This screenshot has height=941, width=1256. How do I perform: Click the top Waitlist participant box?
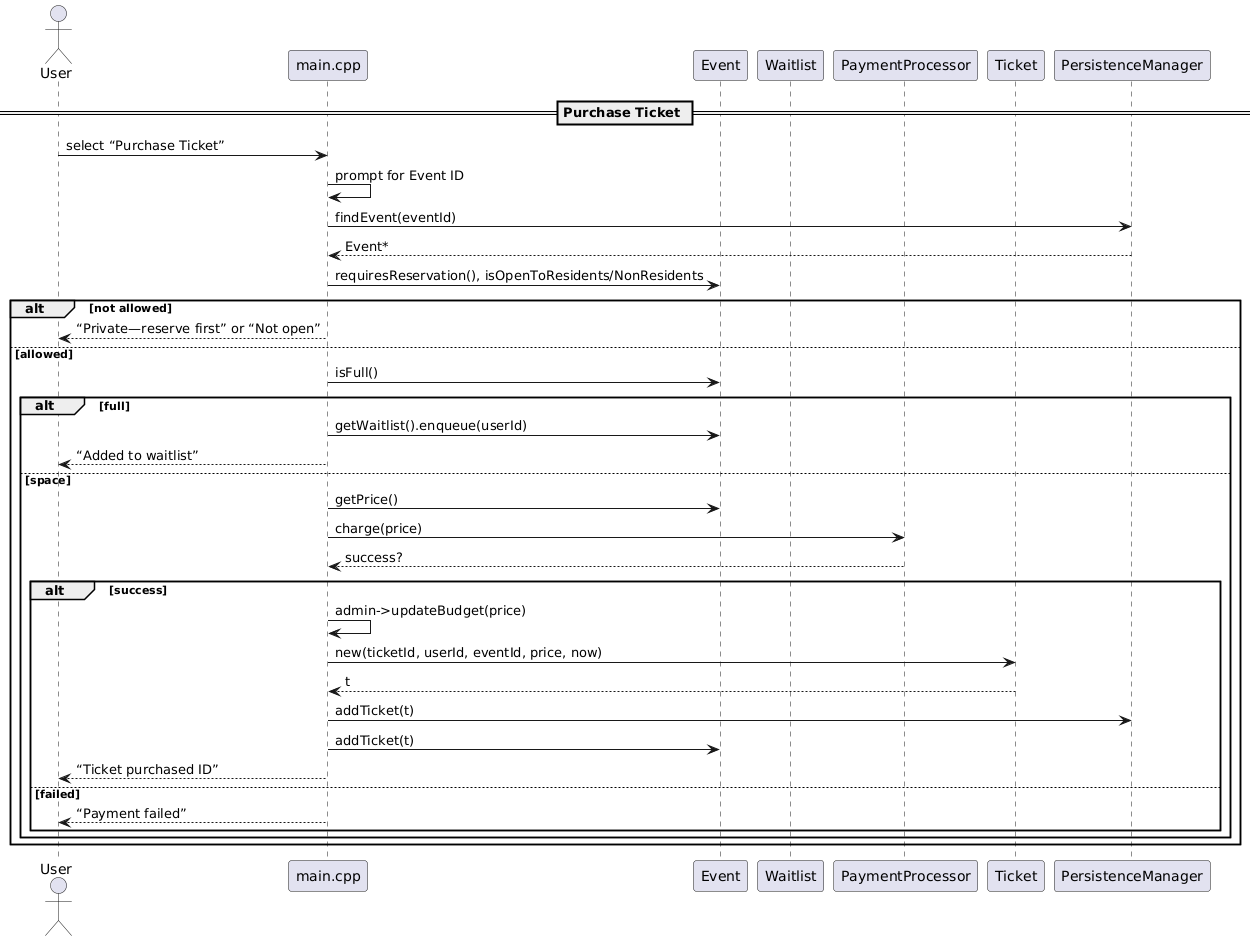pyautogui.click(x=790, y=66)
